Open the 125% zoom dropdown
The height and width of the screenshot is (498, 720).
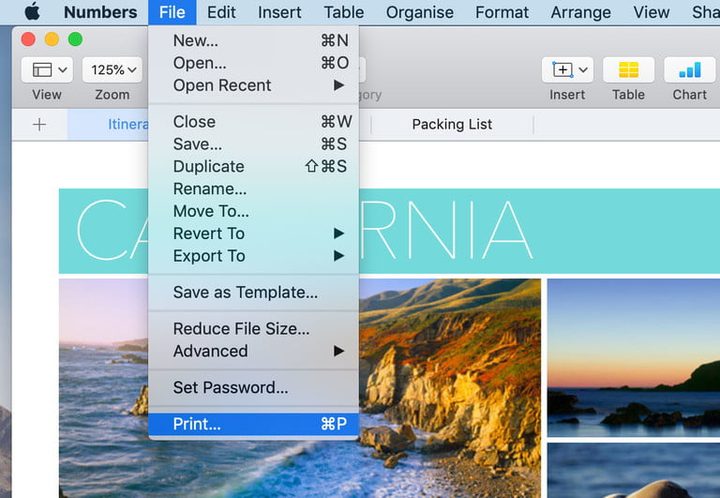114,70
